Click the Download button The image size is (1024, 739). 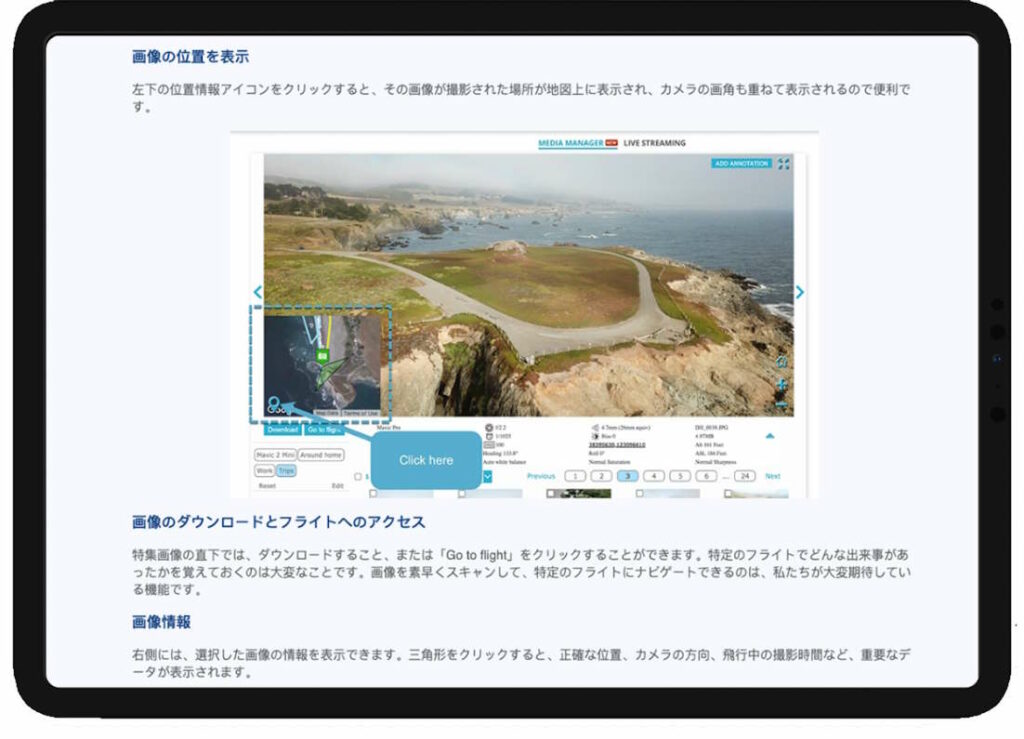282,429
